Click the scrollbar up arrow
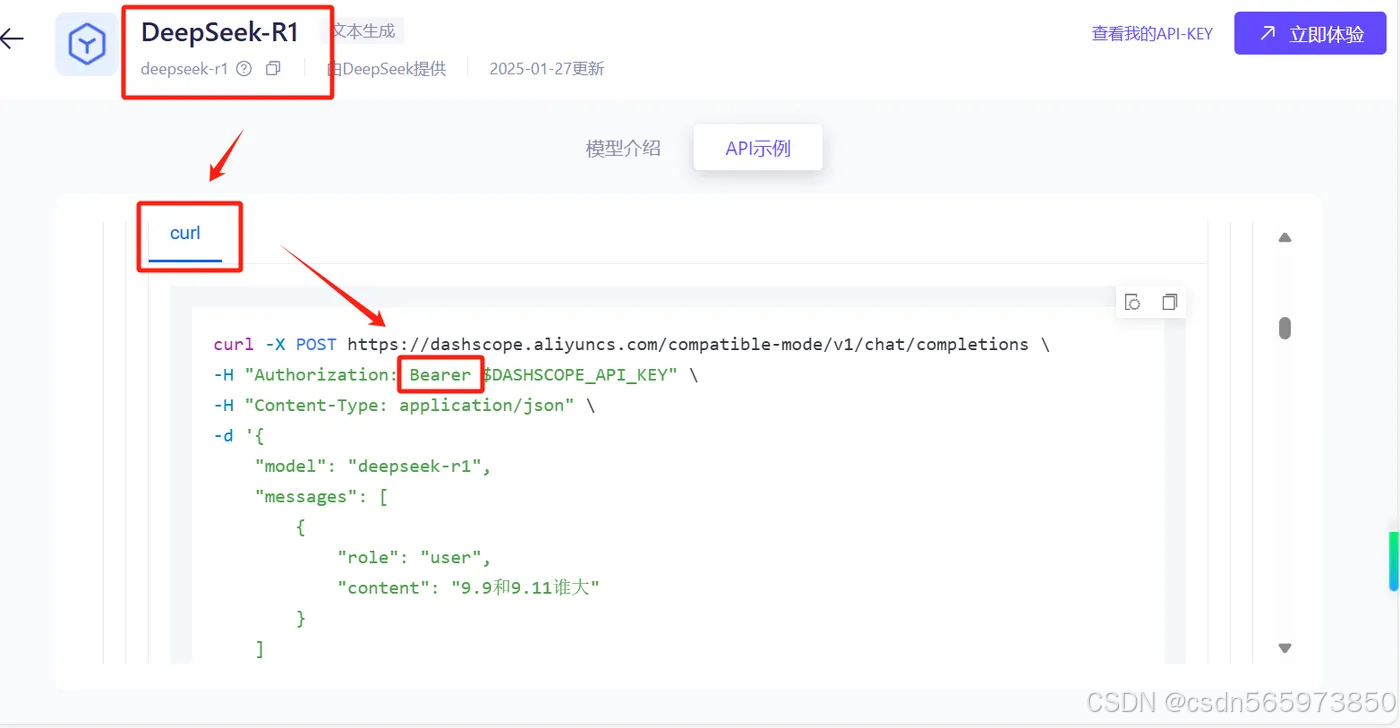Image resolution: width=1400 pixels, height=728 pixels. click(1285, 238)
